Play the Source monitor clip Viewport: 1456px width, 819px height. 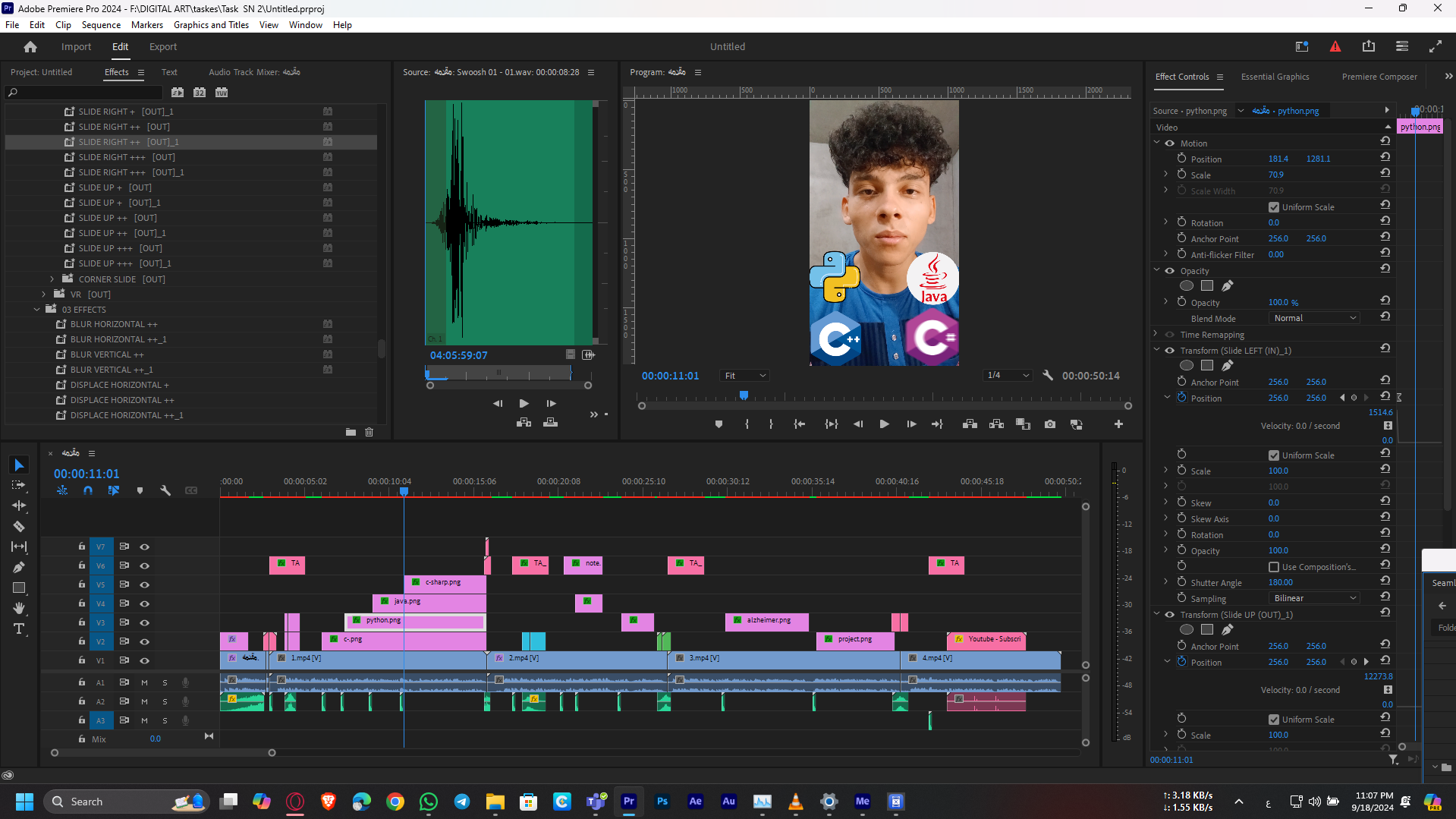tap(524, 403)
